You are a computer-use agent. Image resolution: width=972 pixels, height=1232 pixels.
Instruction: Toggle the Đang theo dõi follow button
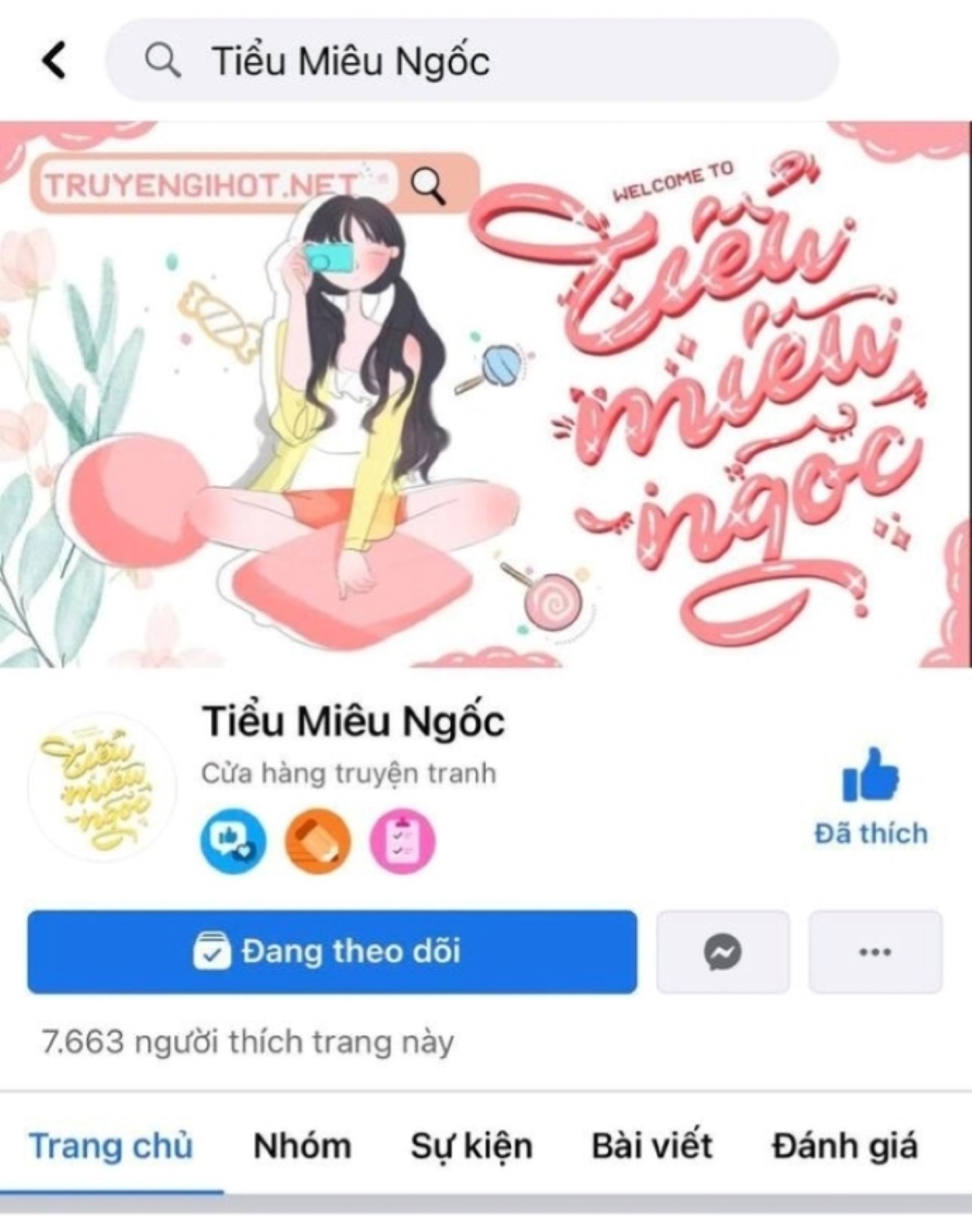[x=332, y=951]
